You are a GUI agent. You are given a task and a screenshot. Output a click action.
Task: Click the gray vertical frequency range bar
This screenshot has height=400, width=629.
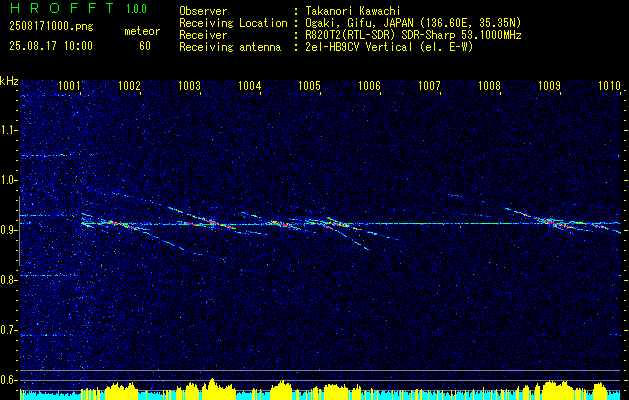pyautogui.click(x=19, y=231)
